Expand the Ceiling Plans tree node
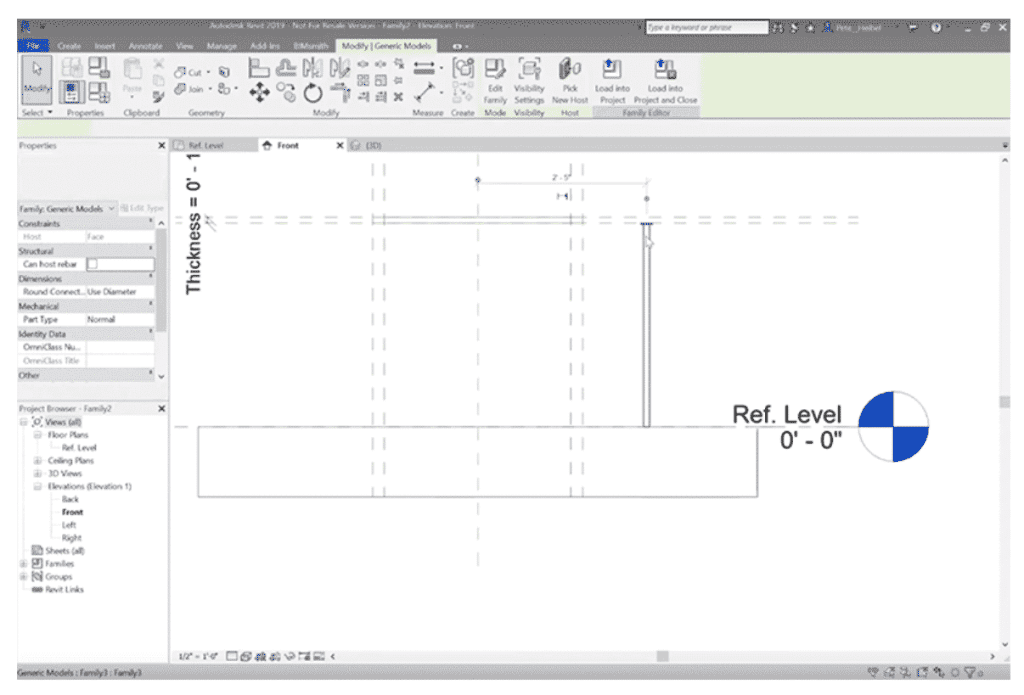 [x=38, y=461]
